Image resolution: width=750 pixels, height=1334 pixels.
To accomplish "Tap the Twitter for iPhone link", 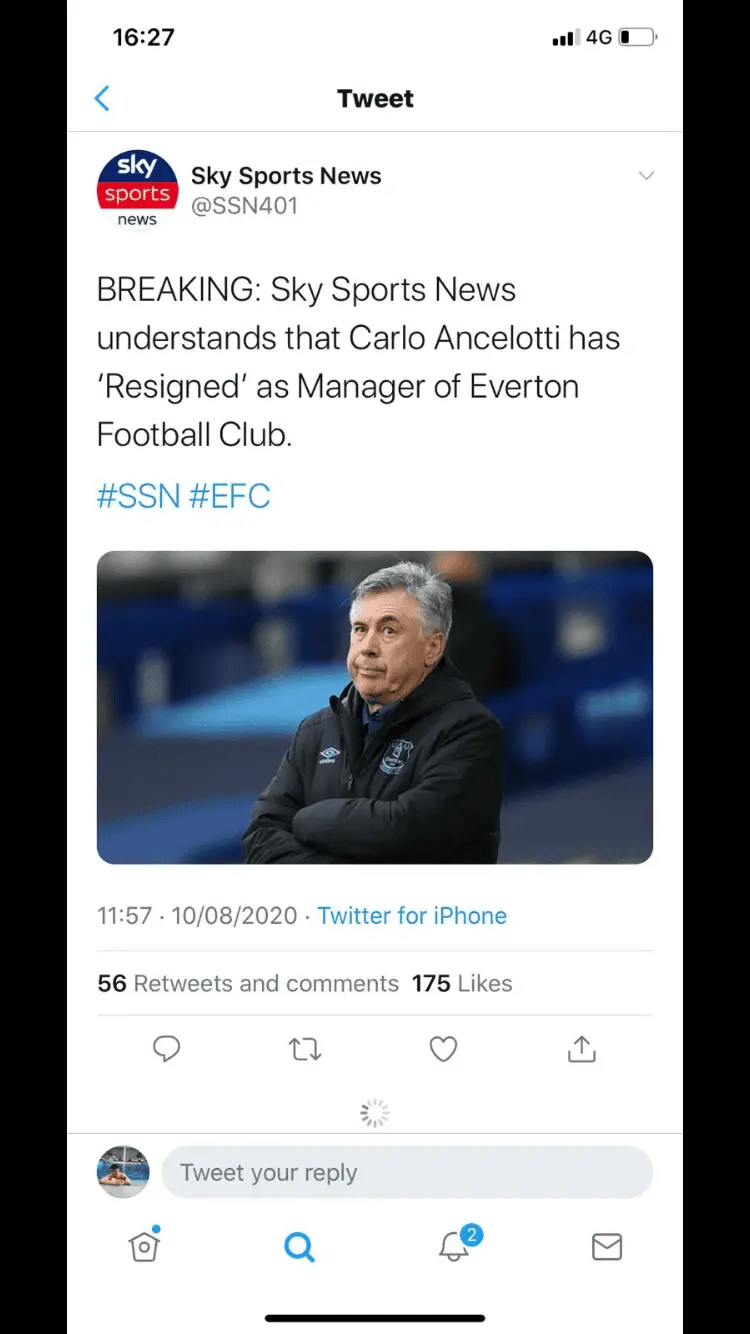I will tap(412, 915).
